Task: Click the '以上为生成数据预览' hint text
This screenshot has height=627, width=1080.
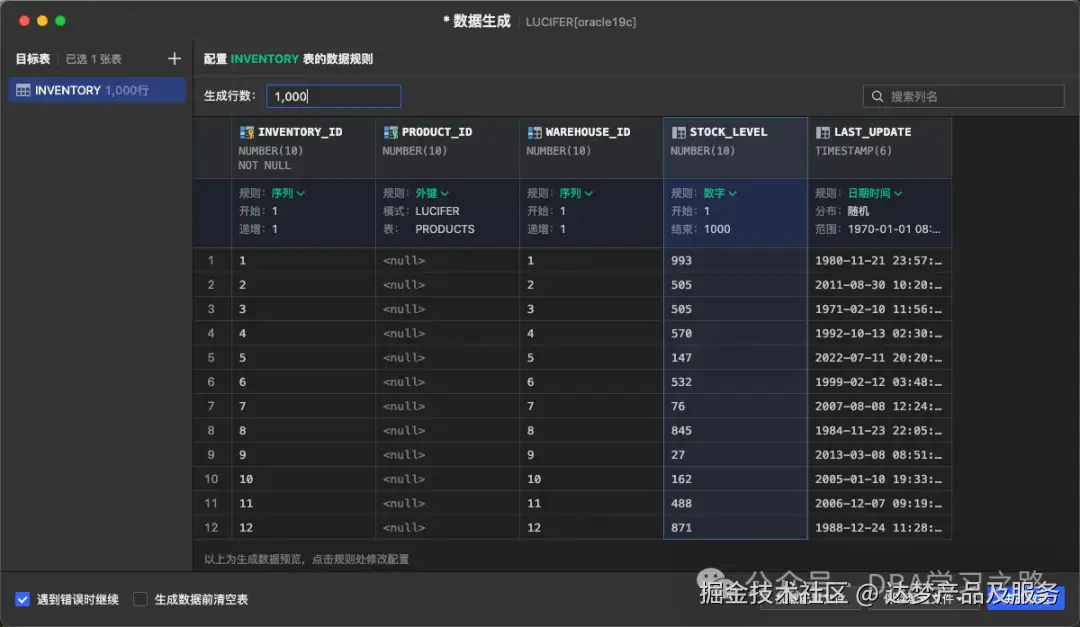Action: (x=307, y=559)
